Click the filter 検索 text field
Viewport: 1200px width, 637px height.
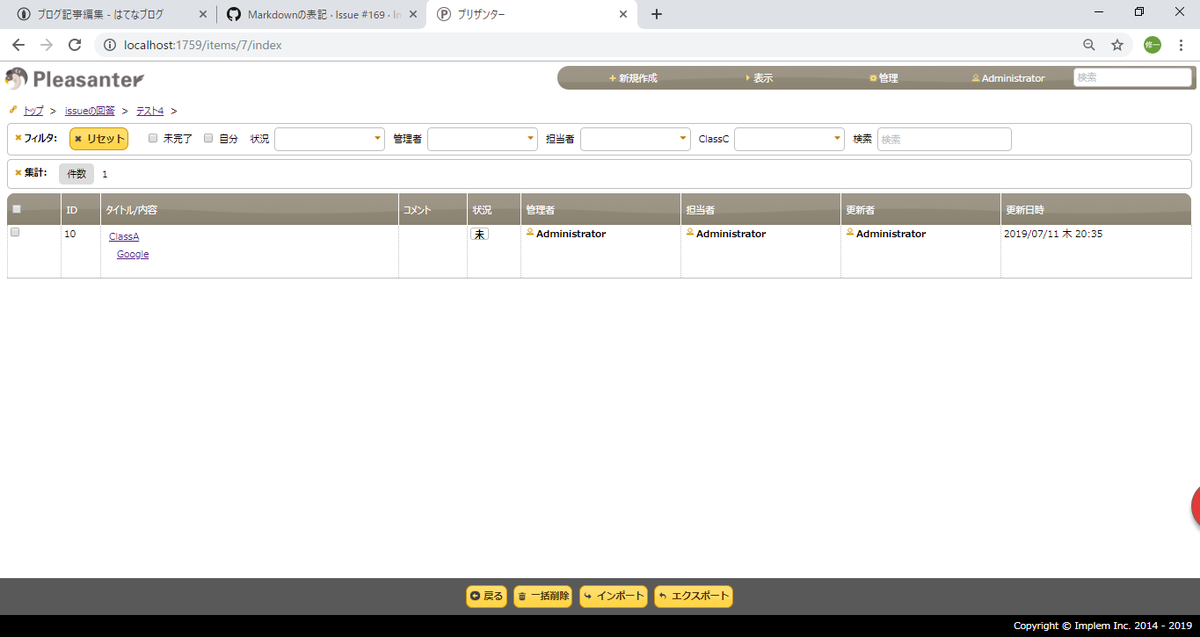click(944, 139)
